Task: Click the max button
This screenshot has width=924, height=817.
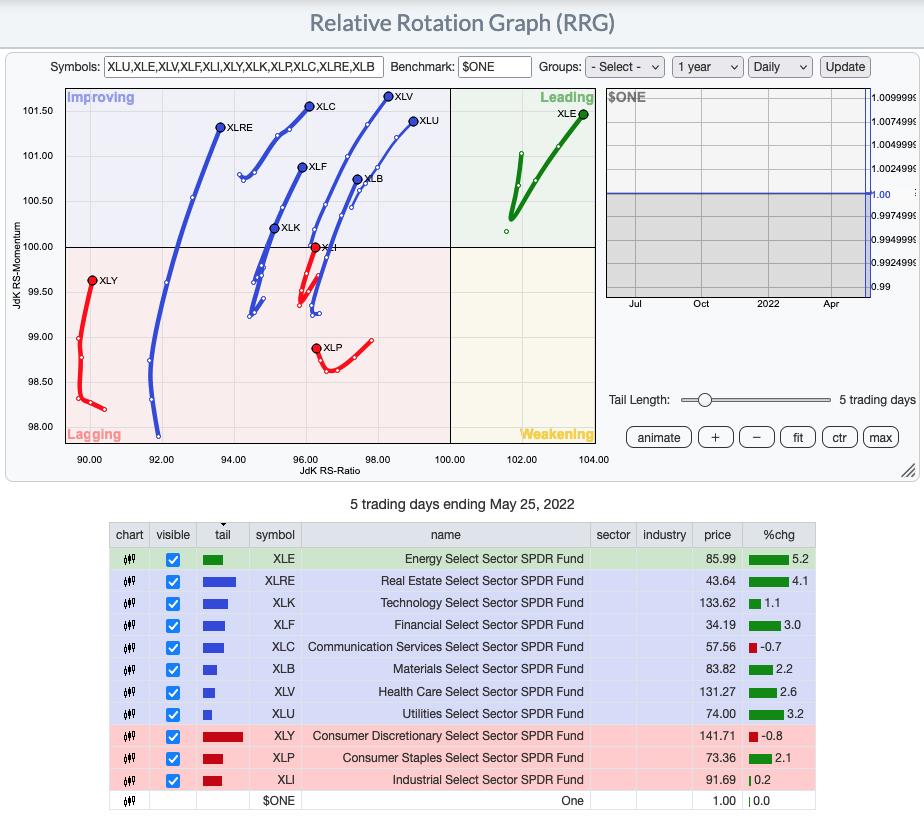Action: pyautogui.click(x=880, y=437)
